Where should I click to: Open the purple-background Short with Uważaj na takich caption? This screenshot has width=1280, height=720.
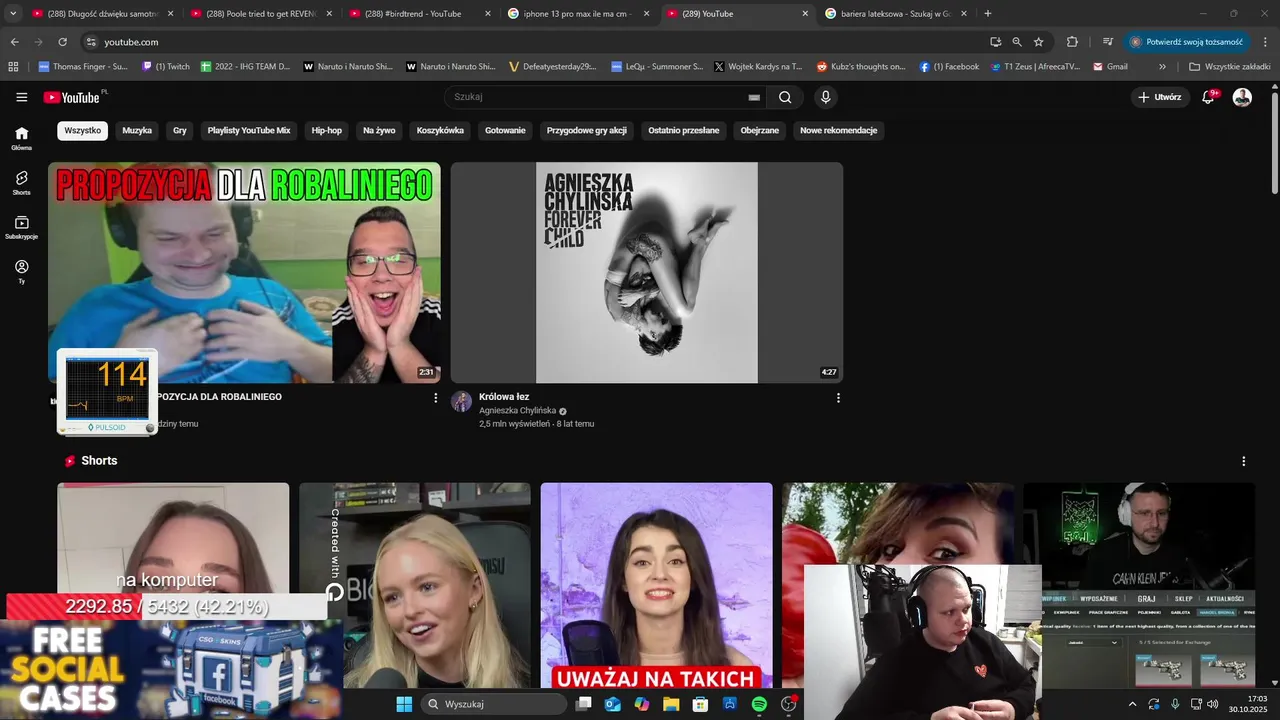pyautogui.click(x=657, y=586)
